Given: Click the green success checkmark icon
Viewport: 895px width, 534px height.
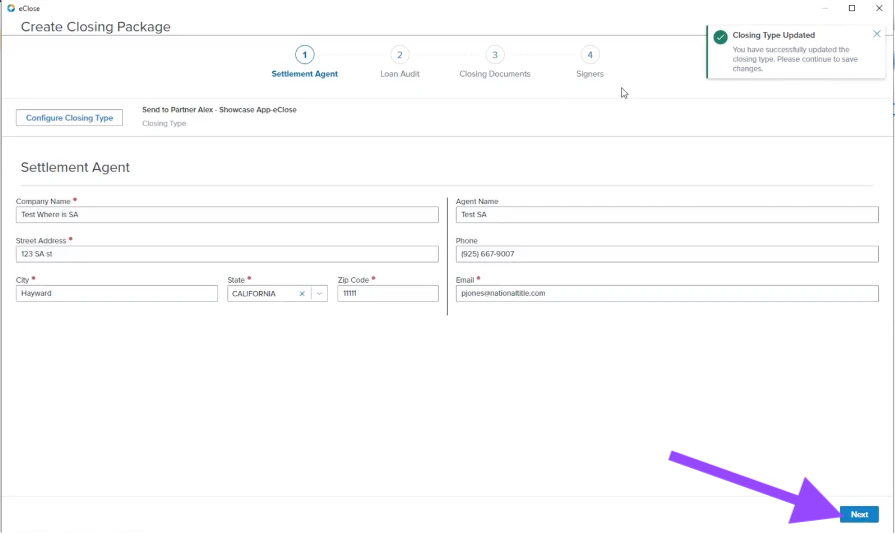Looking at the screenshot, I should 720,37.
